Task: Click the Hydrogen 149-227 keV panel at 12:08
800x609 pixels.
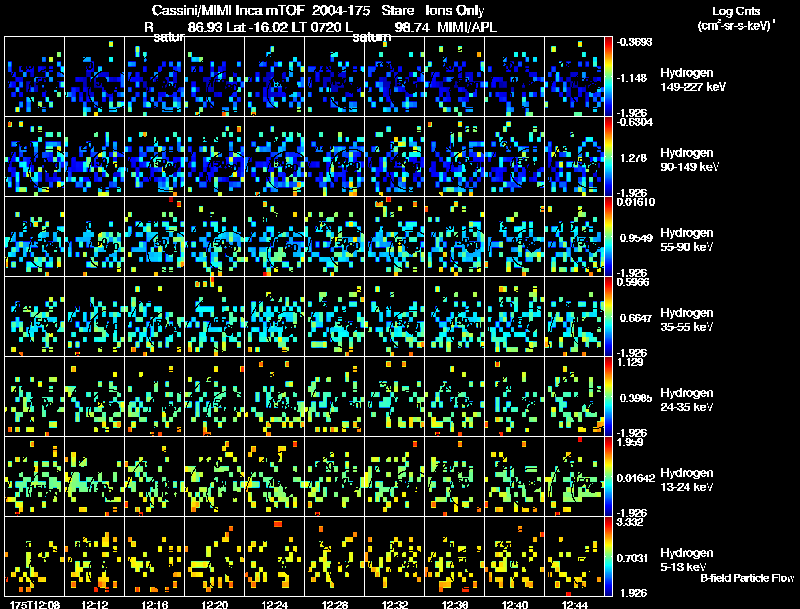Action: (35, 77)
